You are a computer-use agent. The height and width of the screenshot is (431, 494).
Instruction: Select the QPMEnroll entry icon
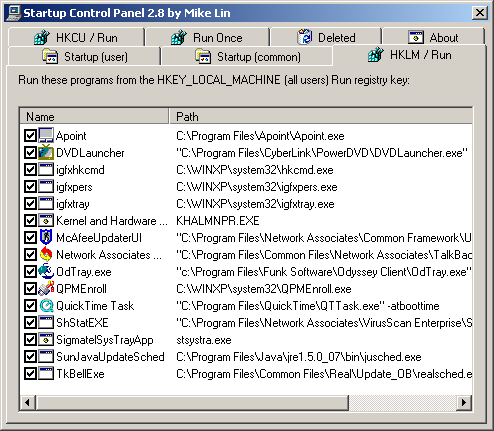(46, 289)
